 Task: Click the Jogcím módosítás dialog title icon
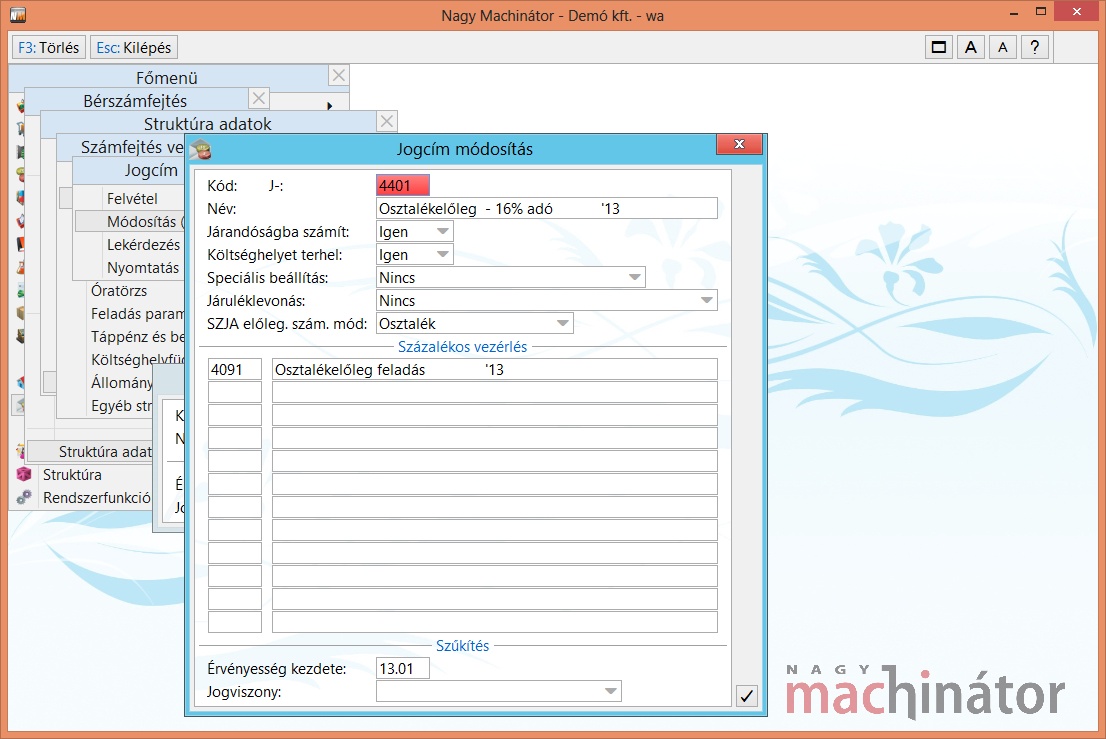point(201,149)
